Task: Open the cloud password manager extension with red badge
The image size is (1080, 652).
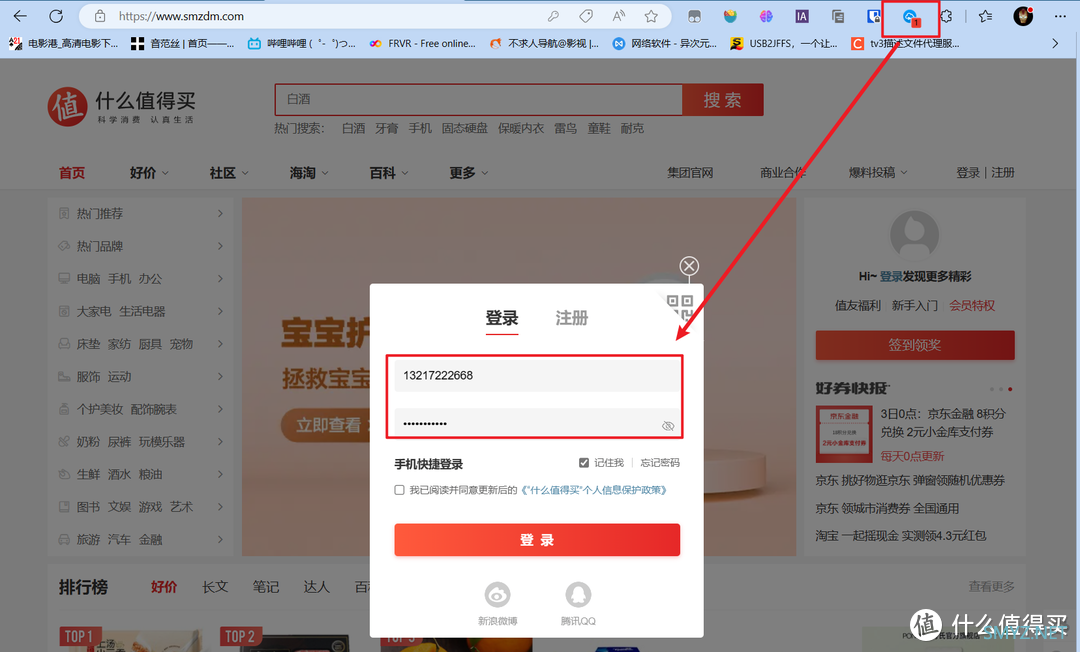Action: pos(911,17)
